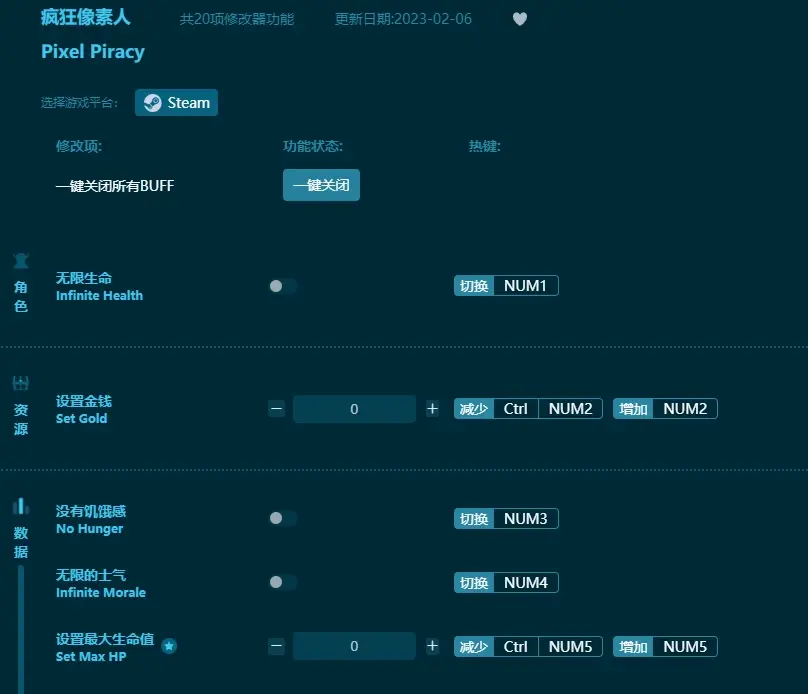Click the 数据 category label
Image resolution: width=808 pixels, height=694 pixels.
click(x=21, y=542)
